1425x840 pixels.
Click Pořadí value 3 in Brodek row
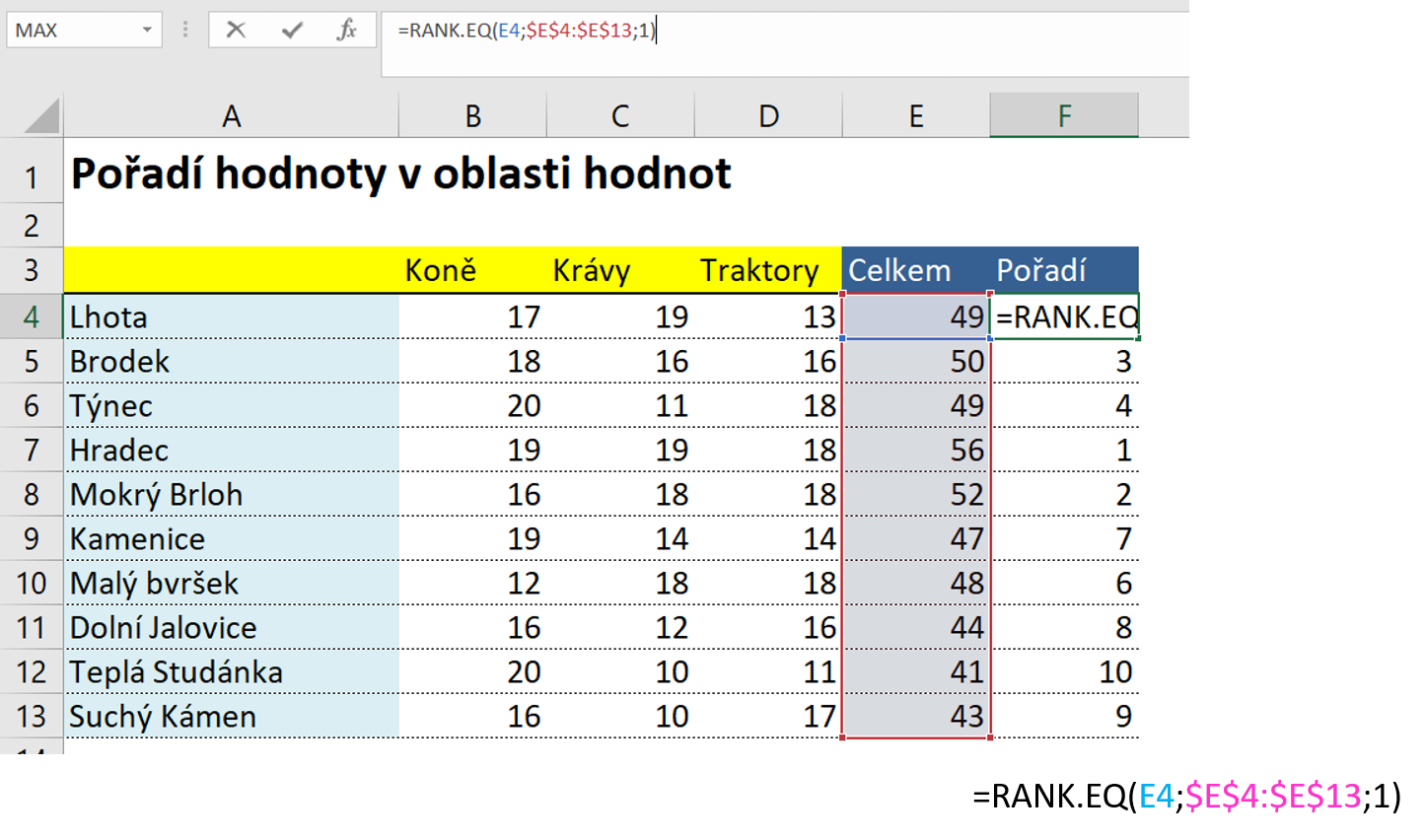[x=1064, y=361]
